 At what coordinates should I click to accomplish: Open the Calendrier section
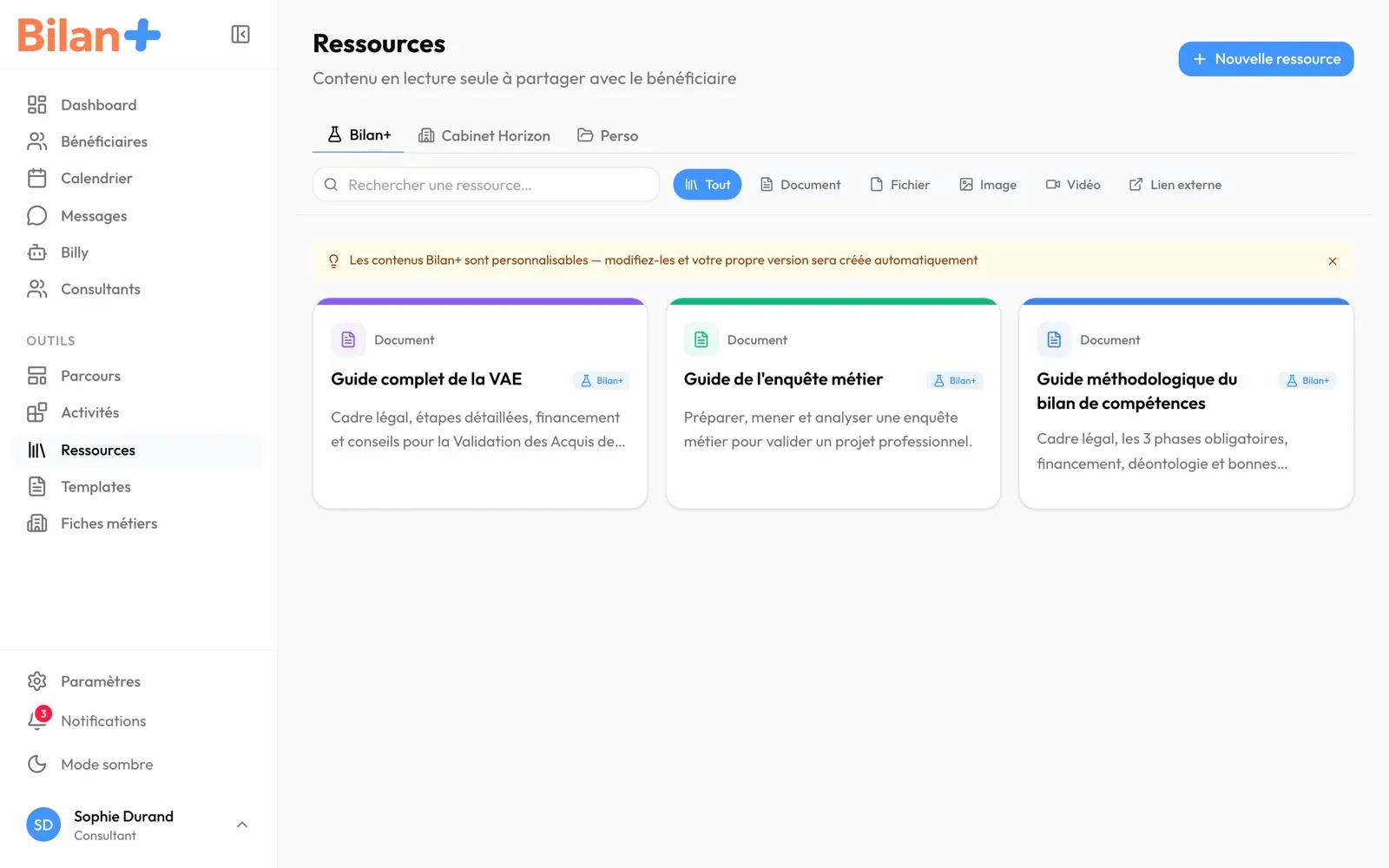tap(139, 178)
